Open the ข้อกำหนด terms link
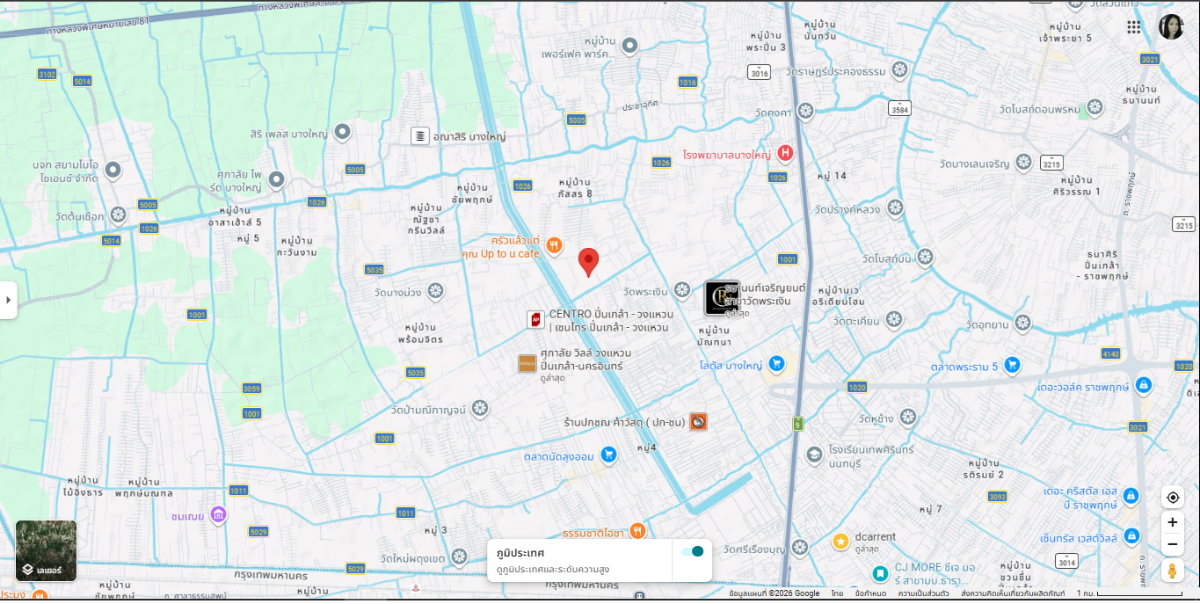The image size is (1200, 604). (x=870, y=594)
